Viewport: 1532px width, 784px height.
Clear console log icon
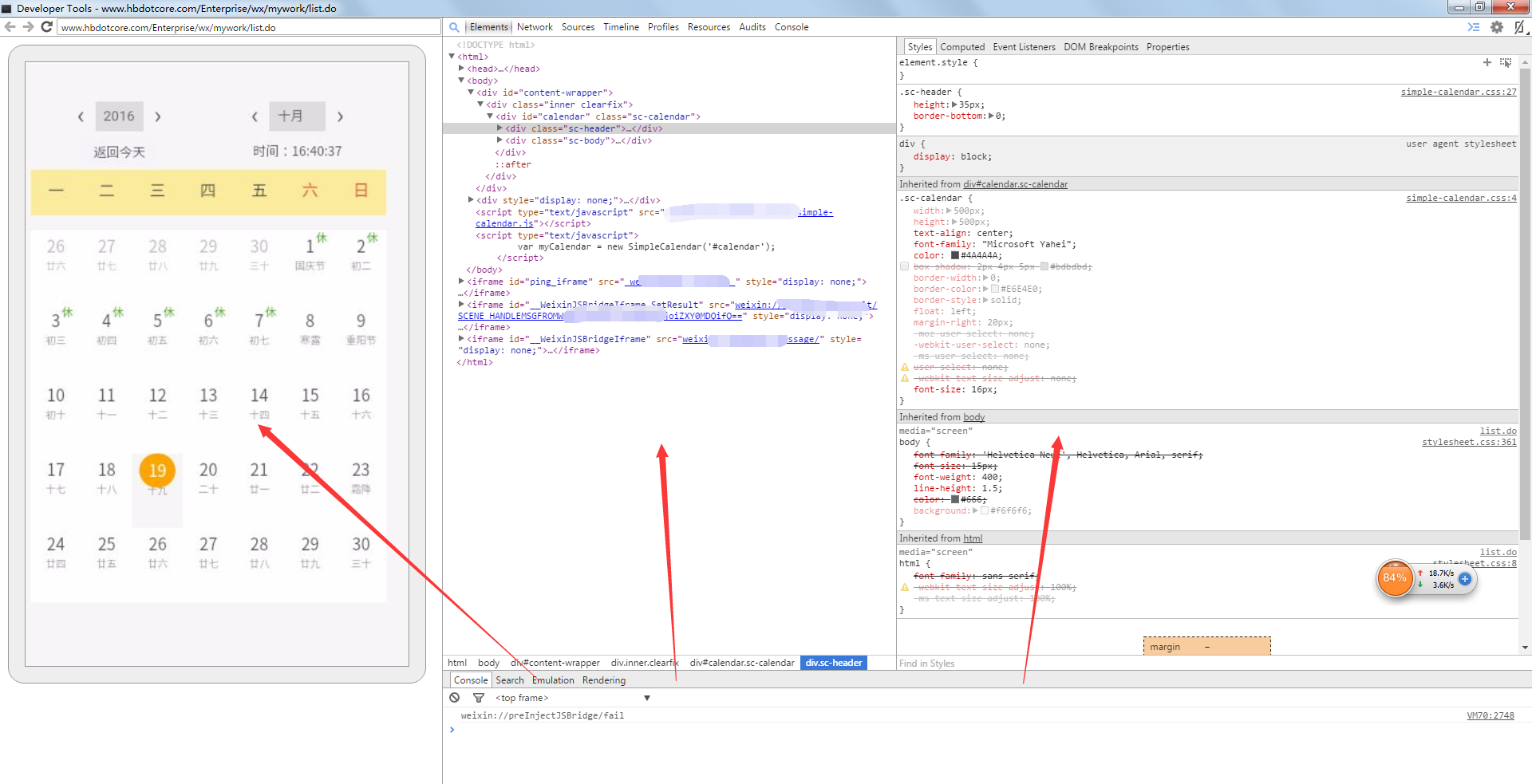[x=454, y=698]
